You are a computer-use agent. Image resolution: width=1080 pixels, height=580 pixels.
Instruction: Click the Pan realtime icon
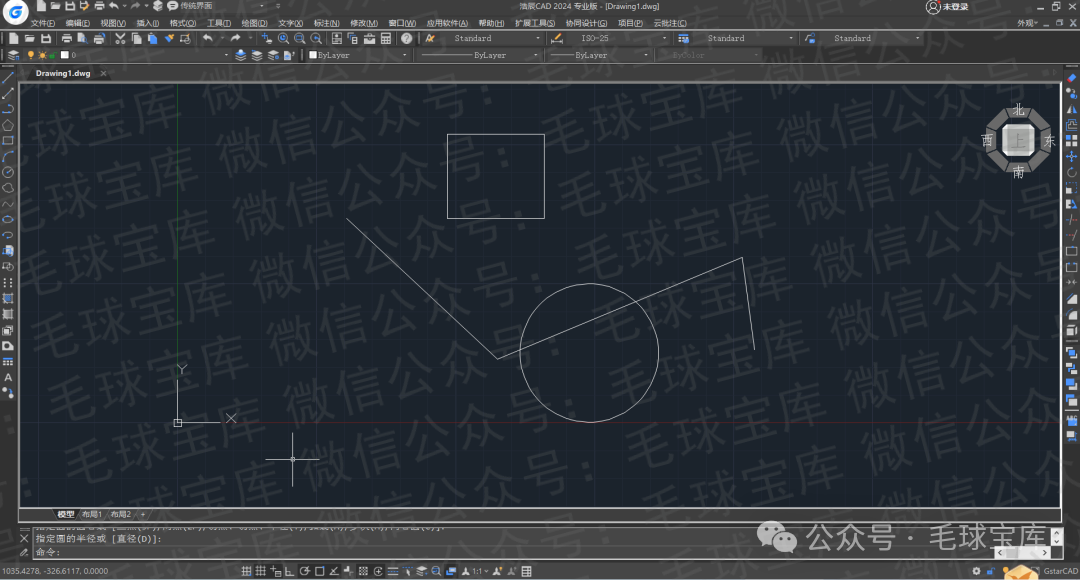click(x=267, y=39)
